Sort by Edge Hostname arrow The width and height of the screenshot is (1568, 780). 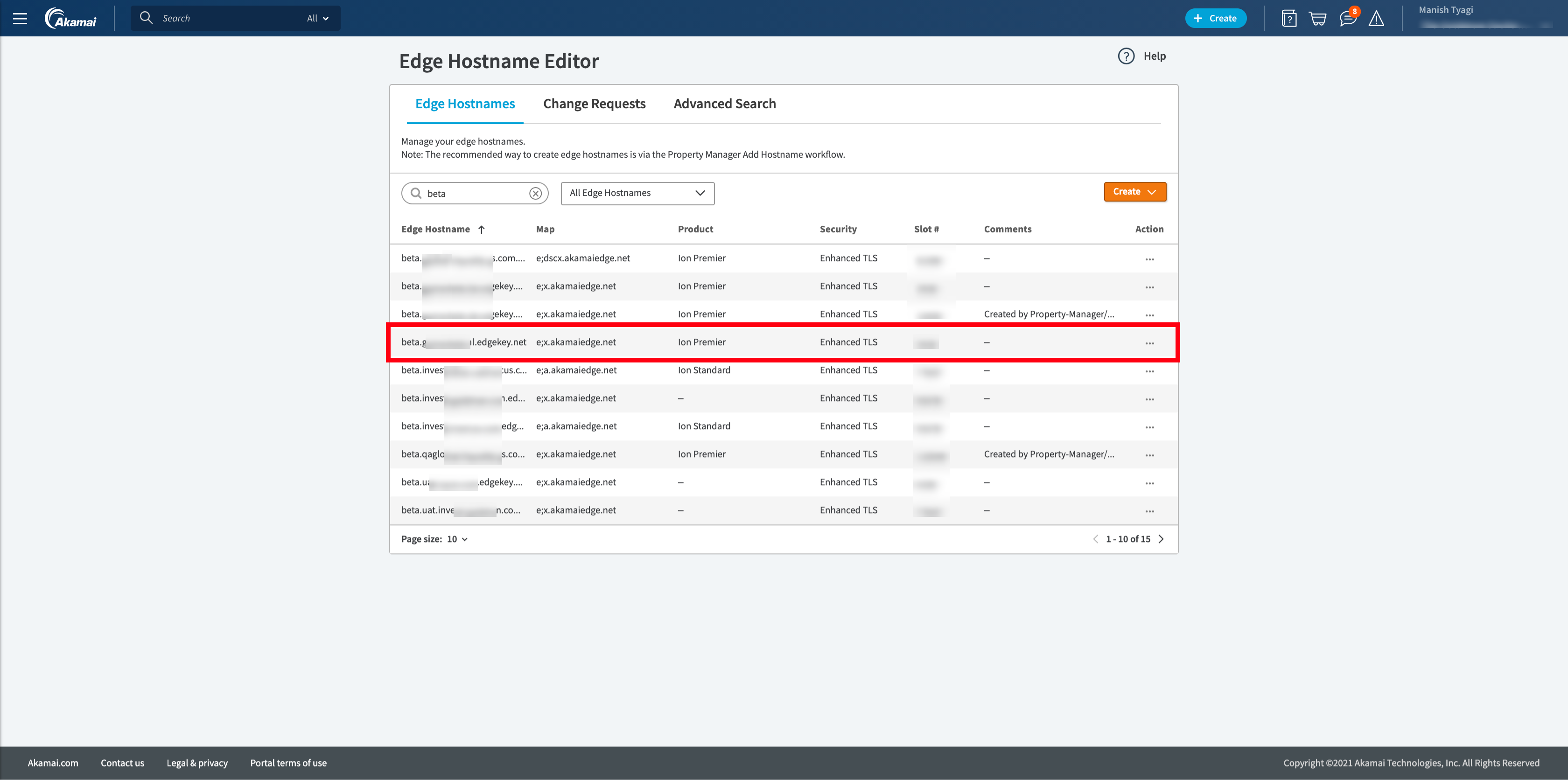(482, 230)
